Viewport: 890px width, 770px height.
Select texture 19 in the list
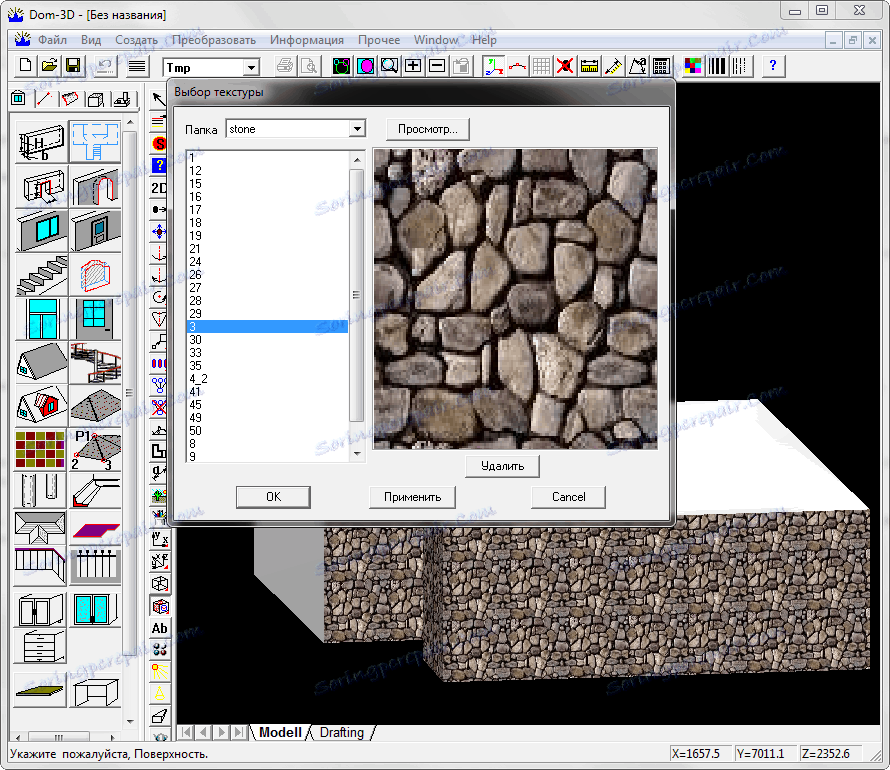click(x=267, y=235)
